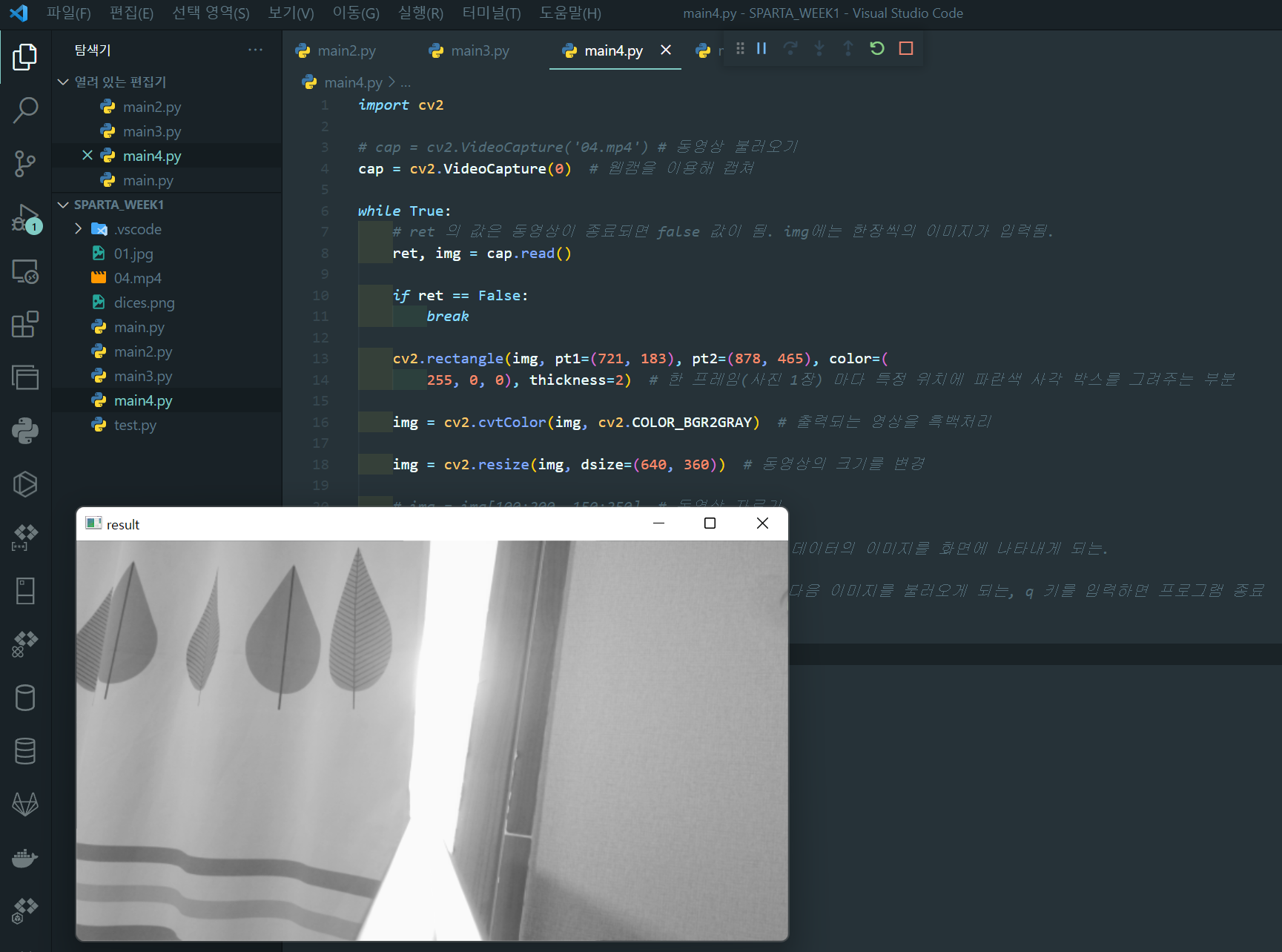Expand the .vscode folder
The height and width of the screenshot is (952, 1282).
79,229
